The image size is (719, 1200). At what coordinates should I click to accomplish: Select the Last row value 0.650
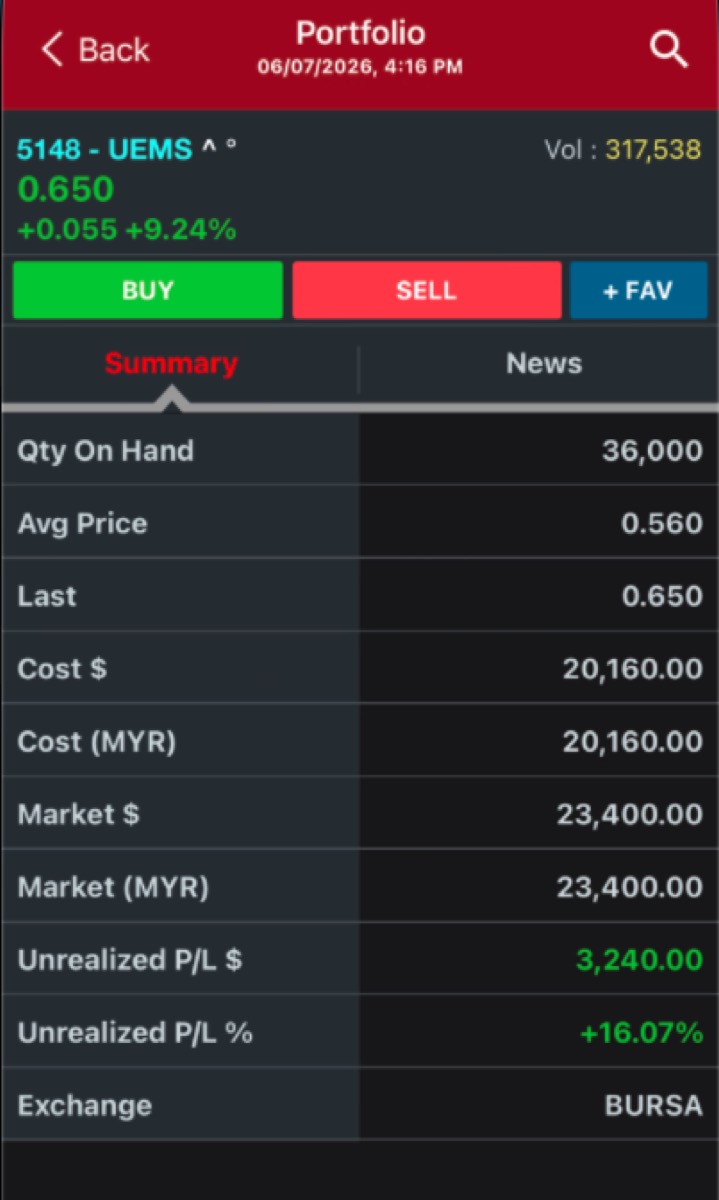tap(662, 597)
